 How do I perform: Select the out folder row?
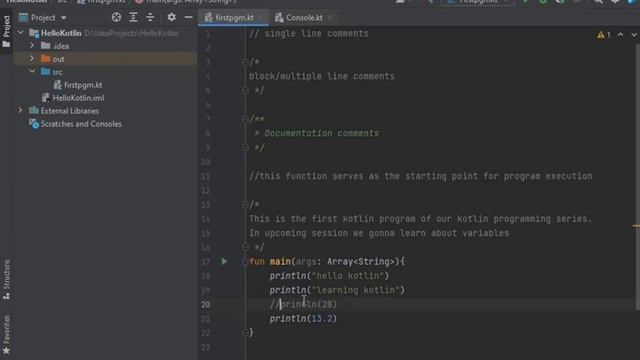pyautogui.click(x=105, y=59)
